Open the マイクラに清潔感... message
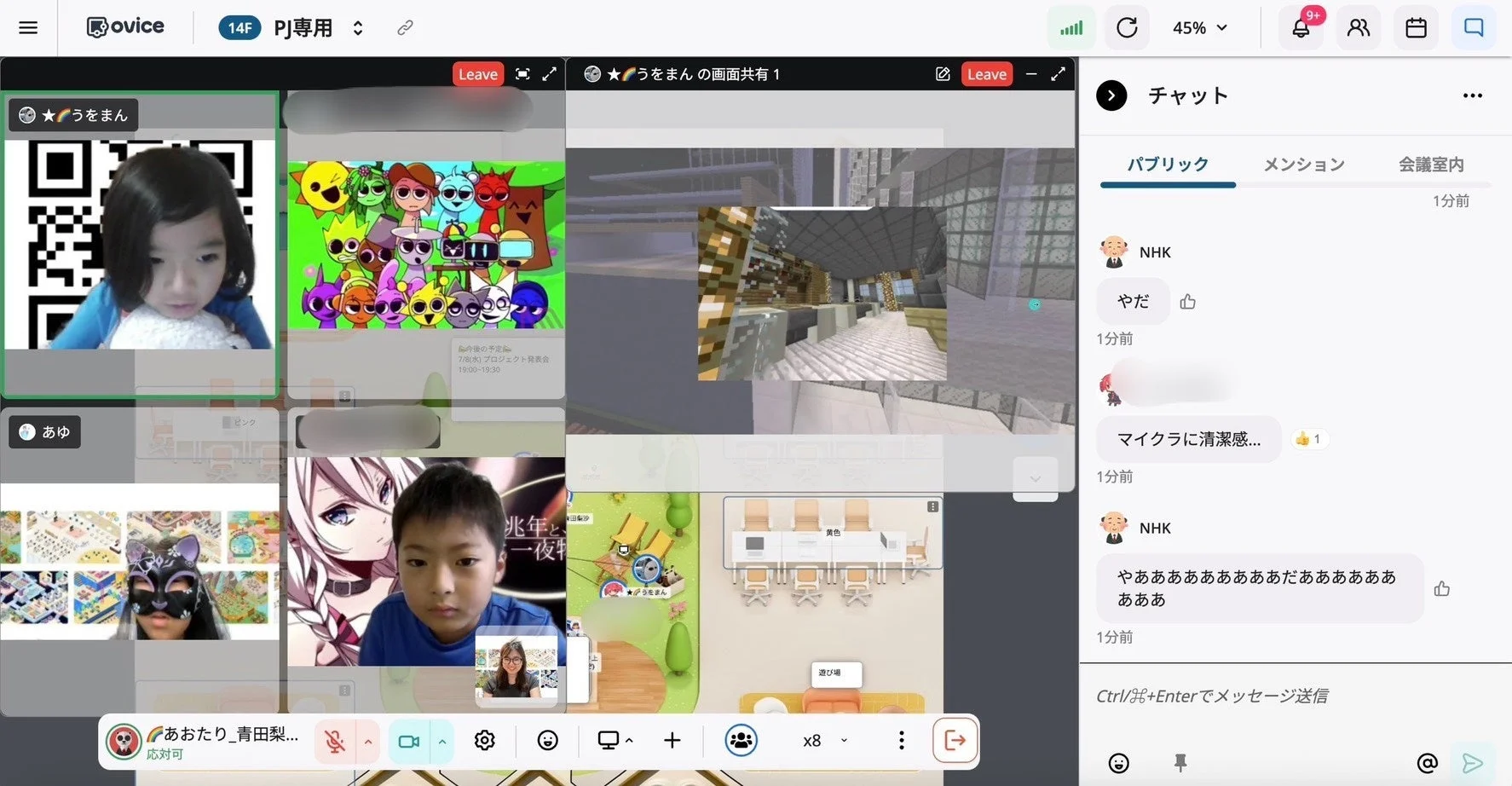The height and width of the screenshot is (786, 1512). [1188, 439]
